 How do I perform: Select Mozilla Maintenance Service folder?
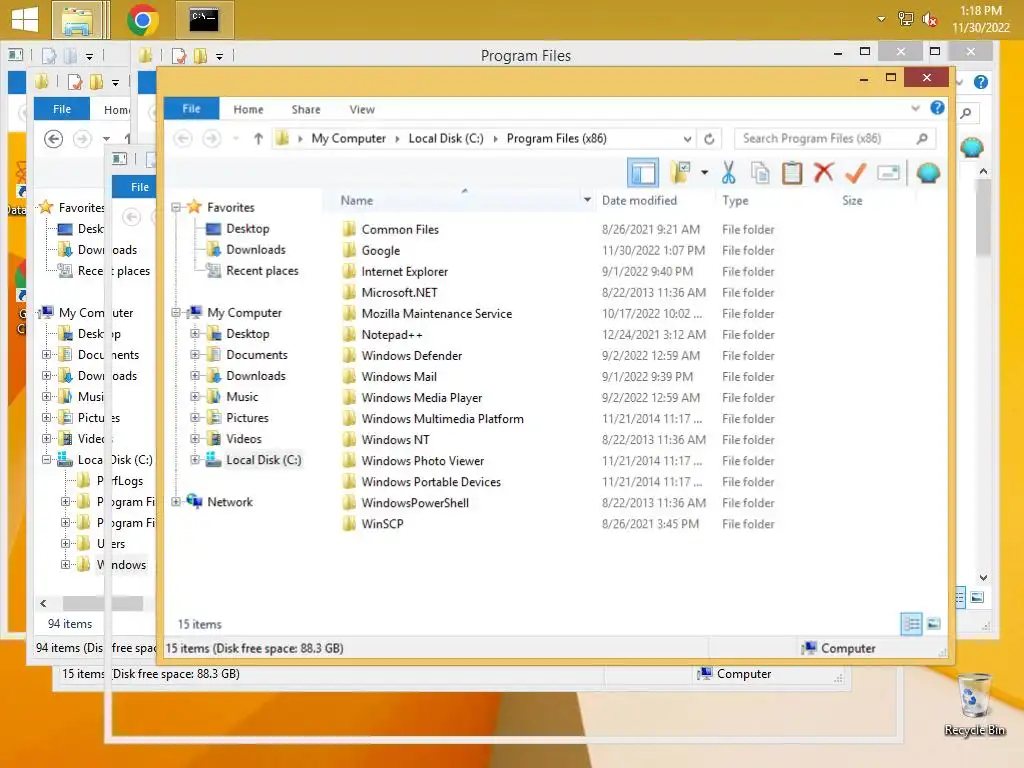pyautogui.click(x=436, y=313)
